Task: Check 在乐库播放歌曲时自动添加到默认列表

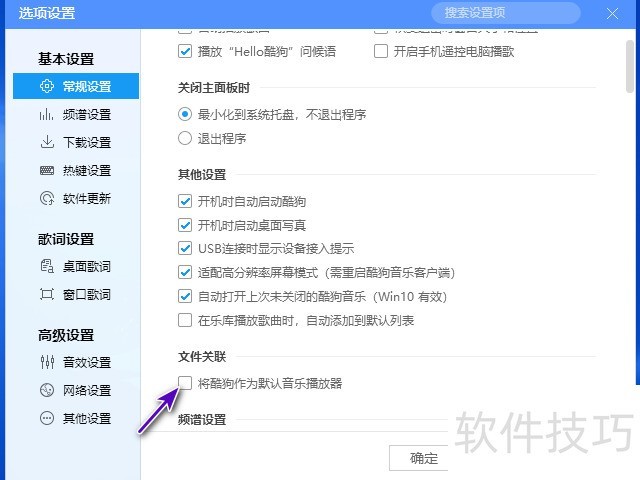Action: coord(185,321)
